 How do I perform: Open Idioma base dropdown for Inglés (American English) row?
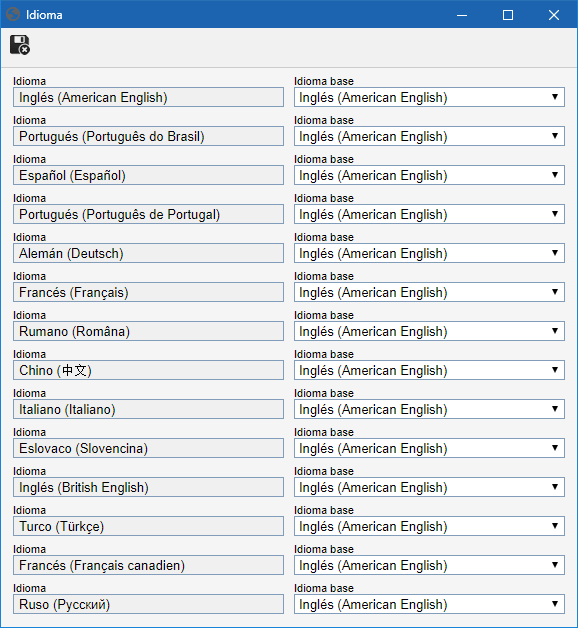[x=429, y=97]
